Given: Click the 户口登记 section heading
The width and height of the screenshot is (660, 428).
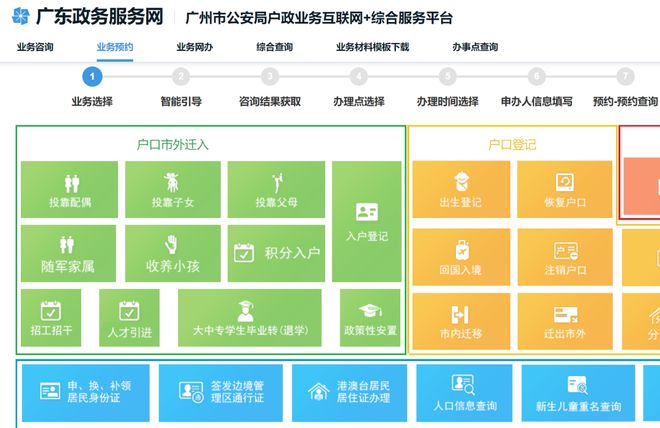Looking at the screenshot, I should [512, 144].
